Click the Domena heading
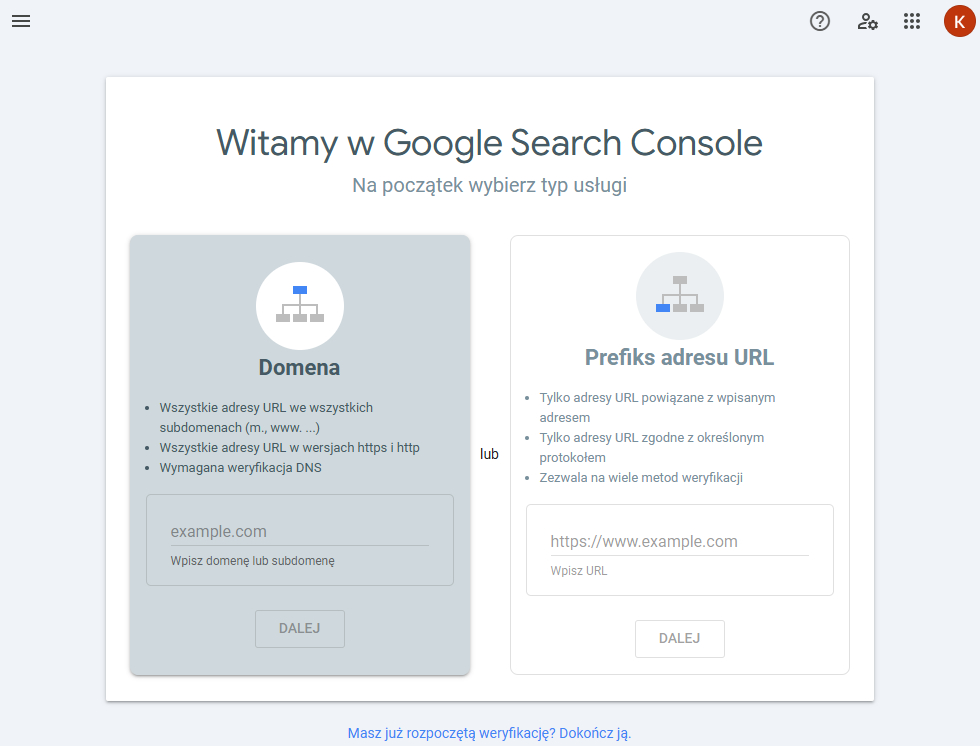 point(299,368)
